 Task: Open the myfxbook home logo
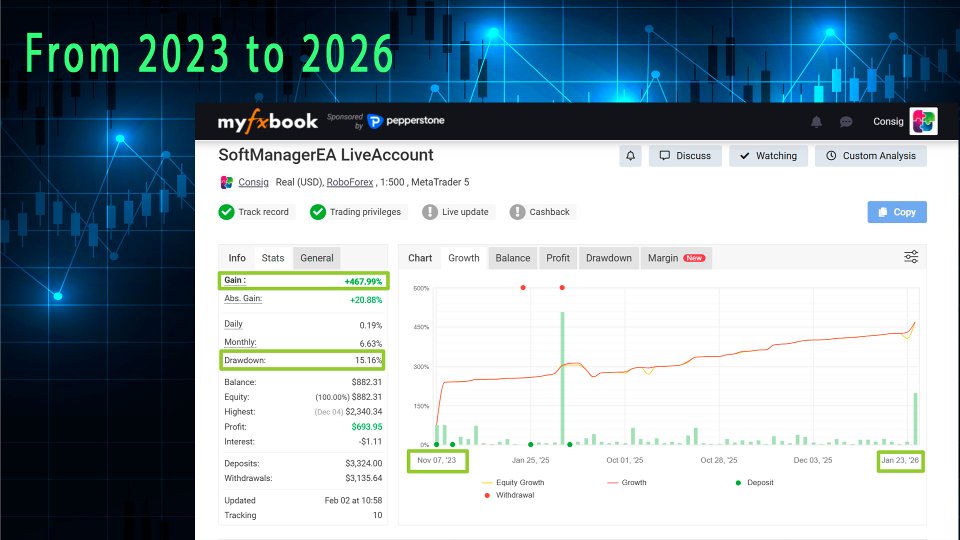pos(268,121)
